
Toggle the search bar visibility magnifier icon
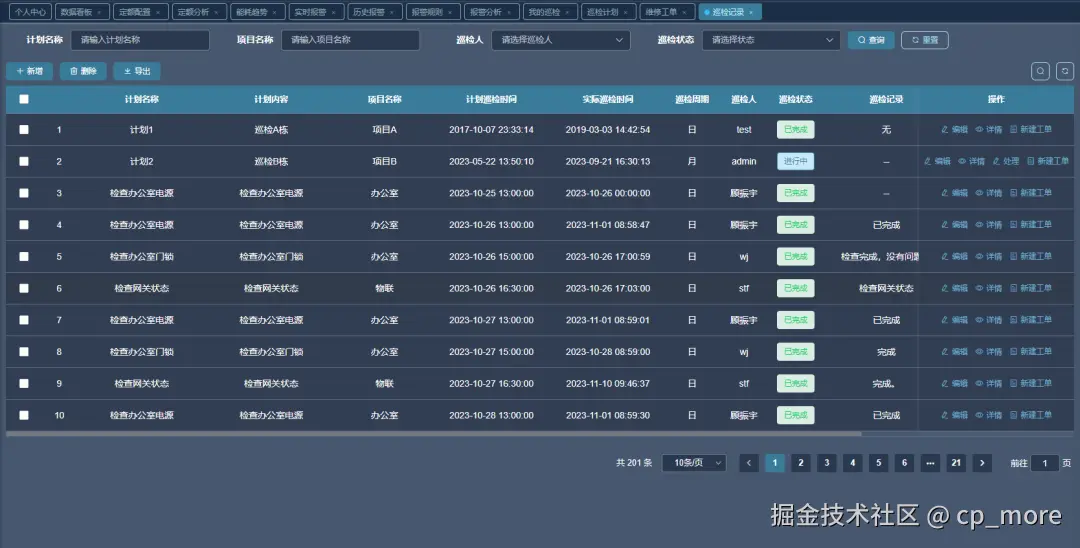tap(1040, 71)
